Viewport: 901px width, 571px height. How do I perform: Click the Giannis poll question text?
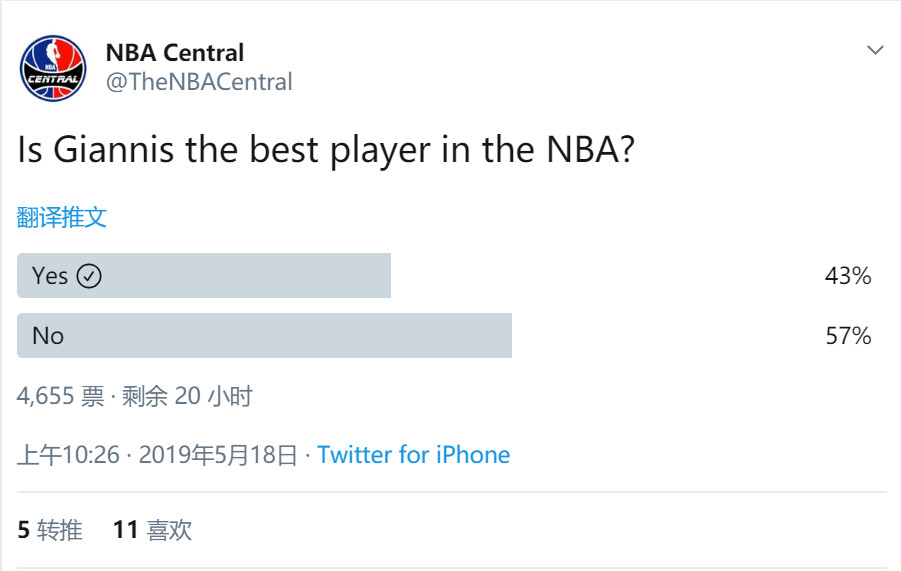326,150
